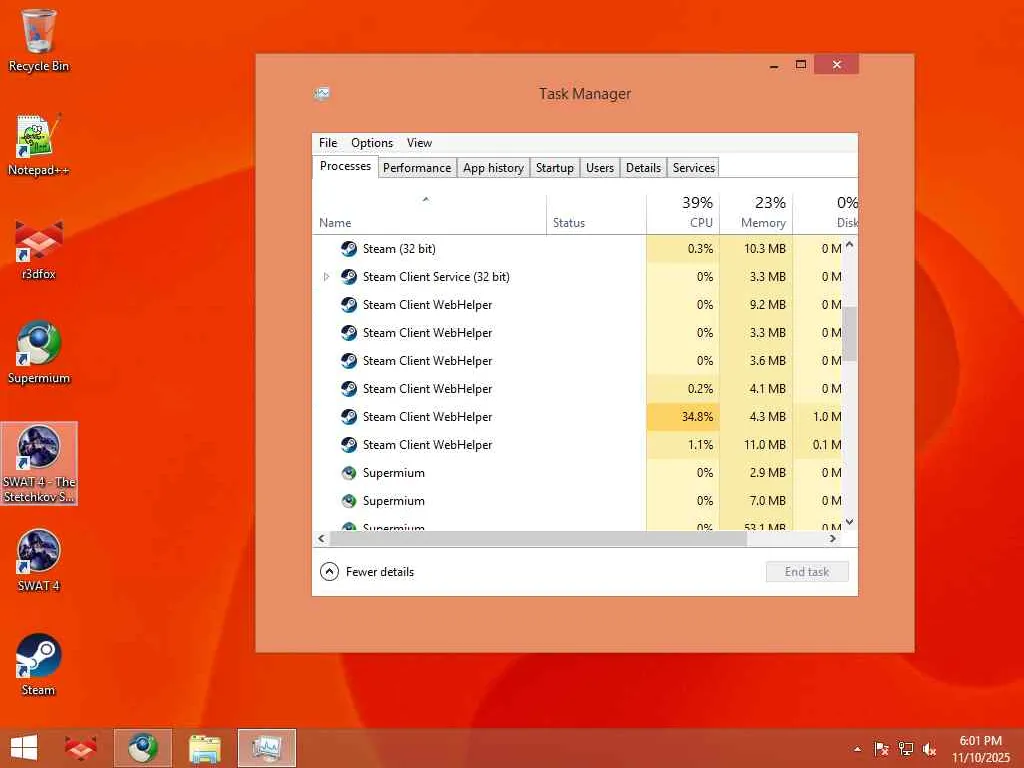Click the muted volume tray icon
The width and height of the screenshot is (1024, 768).
(929, 750)
